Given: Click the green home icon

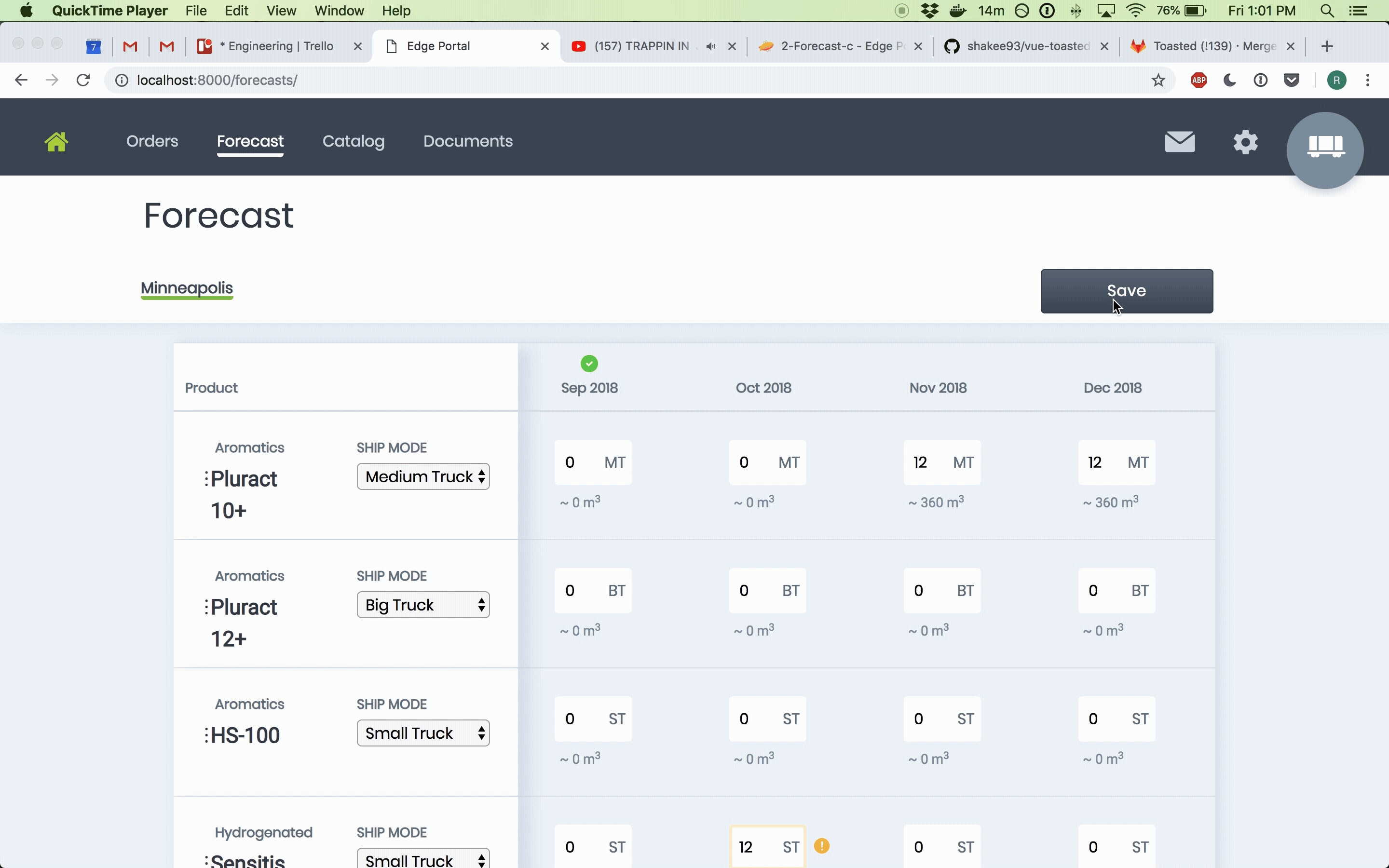Looking at the screenshot, I should [x=56, y=142].
